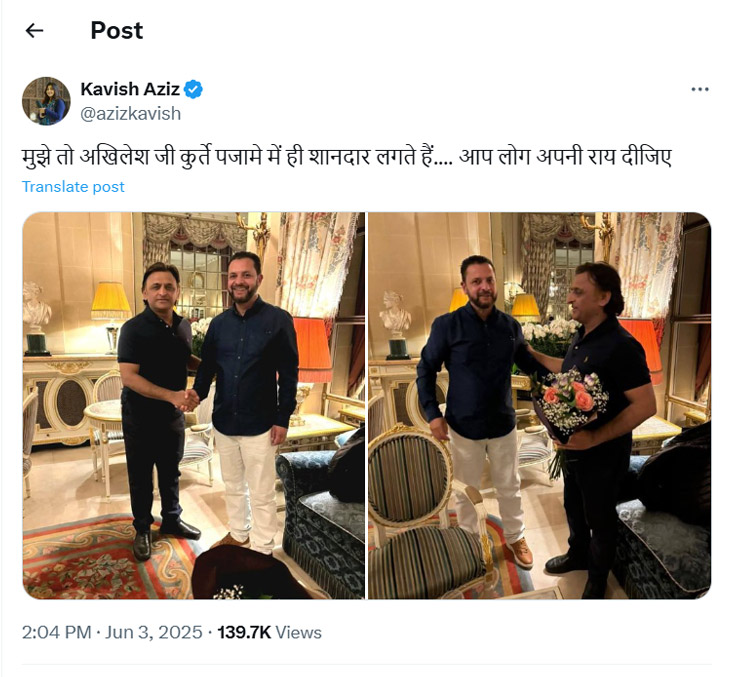Click the Jun 3, 2025 date
The width and height of the screenshot is (730, 677).
[158, 632]
